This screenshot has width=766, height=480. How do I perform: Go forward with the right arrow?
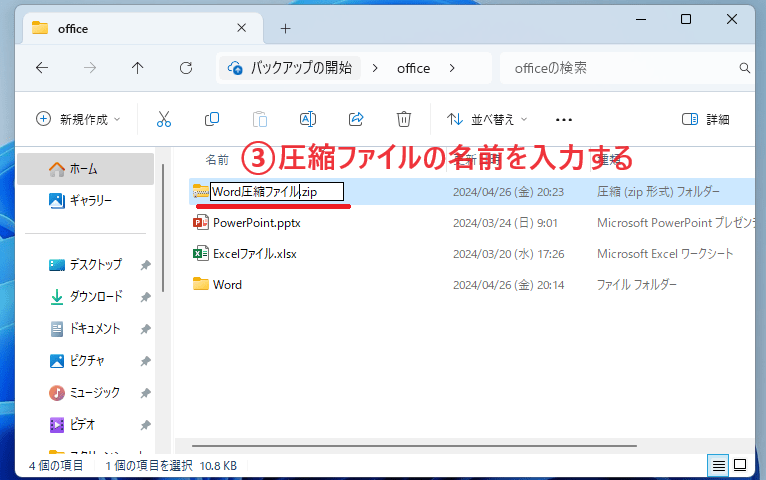(x=90, y=68)
